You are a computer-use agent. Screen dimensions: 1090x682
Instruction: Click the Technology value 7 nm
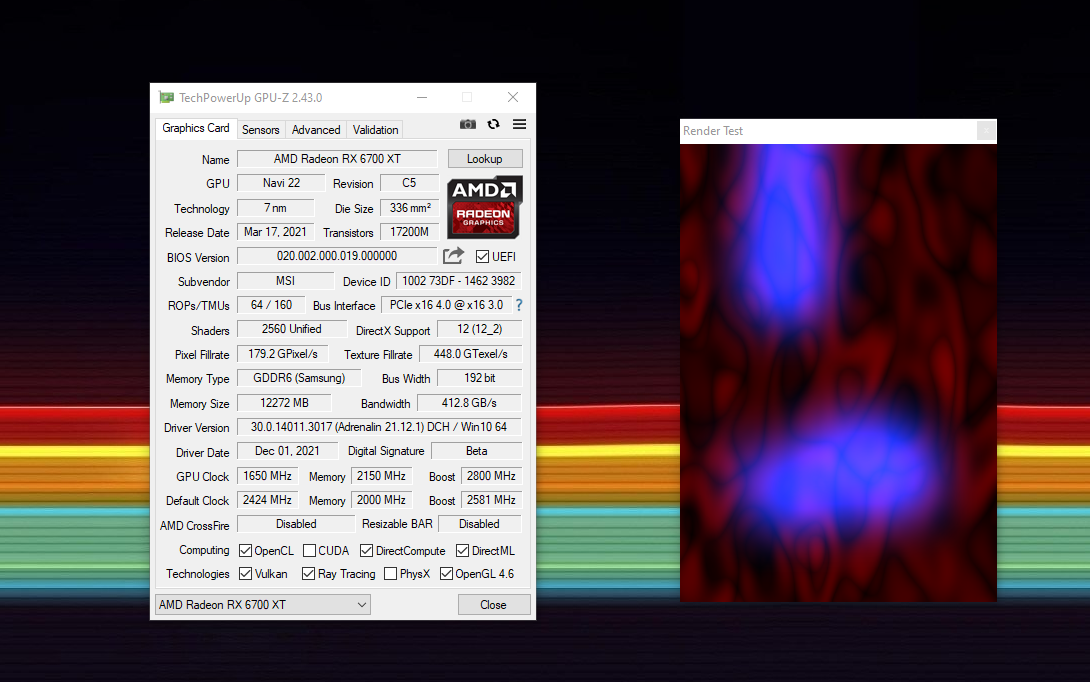tap(275, 208)
